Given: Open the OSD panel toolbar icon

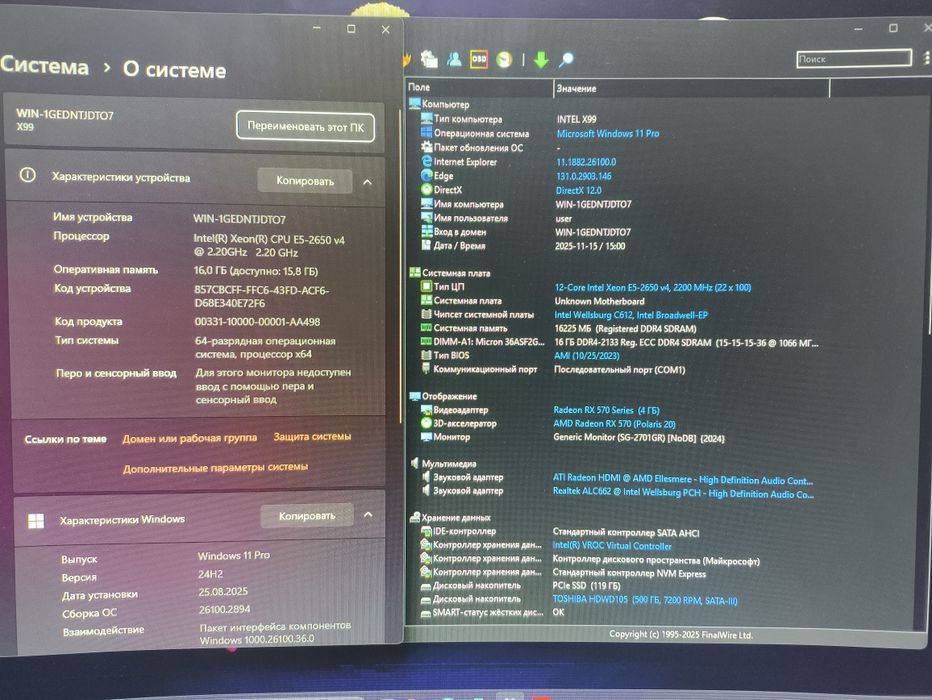Looking at the screenshot, I should click(x=478, y=59).
